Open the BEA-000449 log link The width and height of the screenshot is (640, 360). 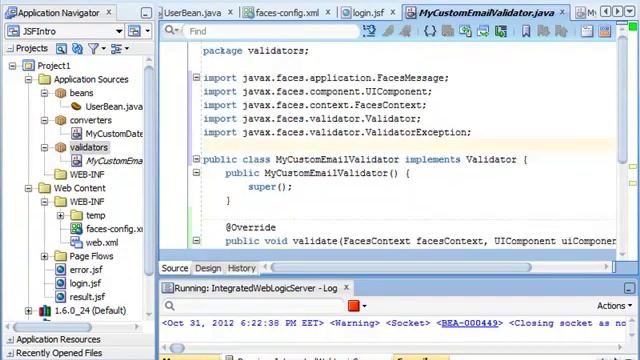pos(470,323)
